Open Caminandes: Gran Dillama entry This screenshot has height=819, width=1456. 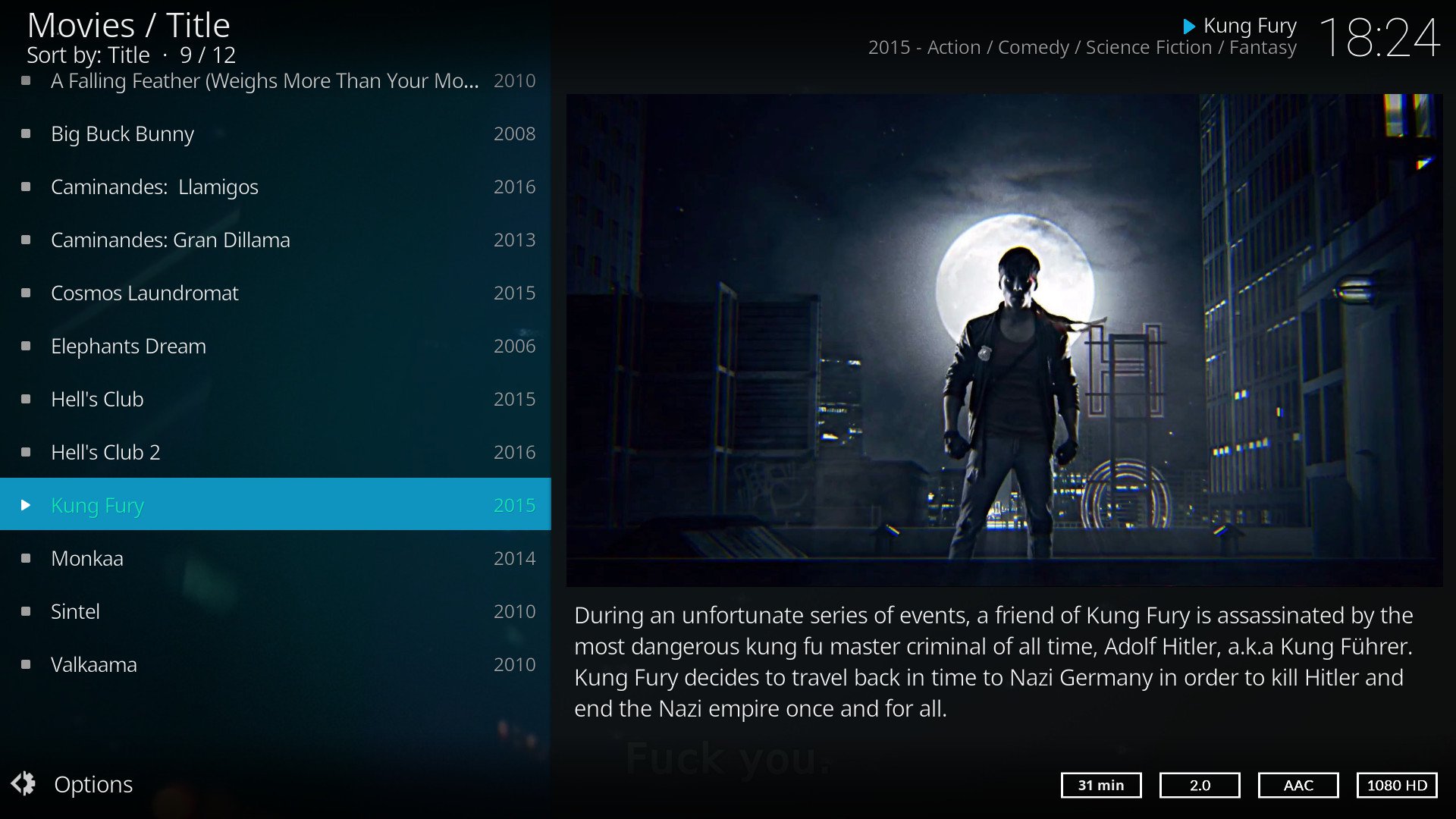(275, 240)
